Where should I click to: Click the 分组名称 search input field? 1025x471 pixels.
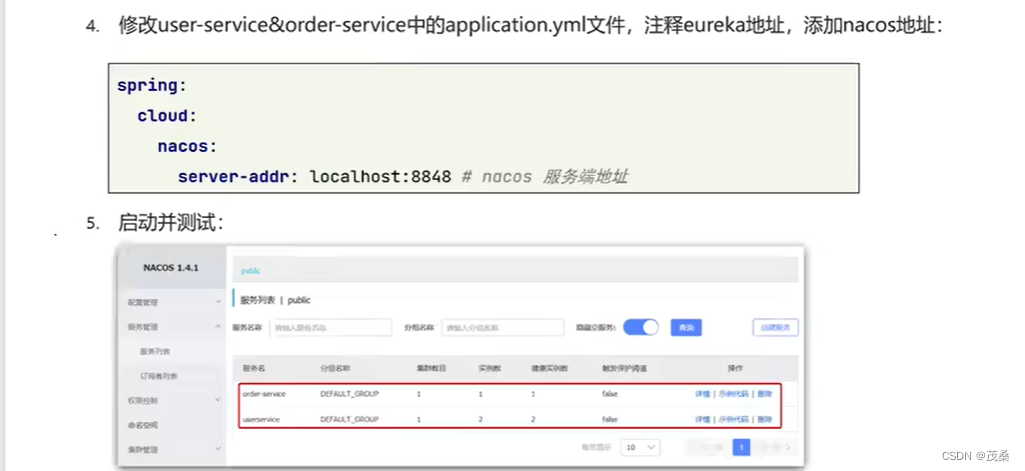click(502, 327)
